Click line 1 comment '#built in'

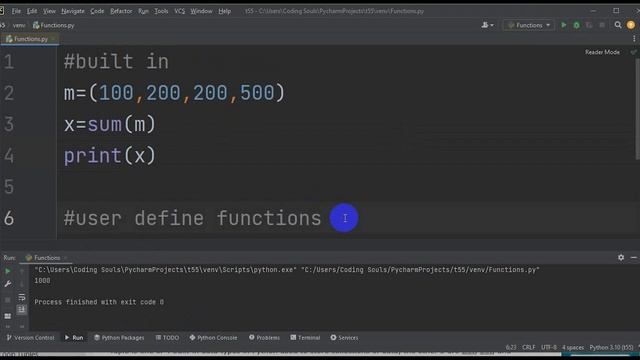[x=116, y=62]
